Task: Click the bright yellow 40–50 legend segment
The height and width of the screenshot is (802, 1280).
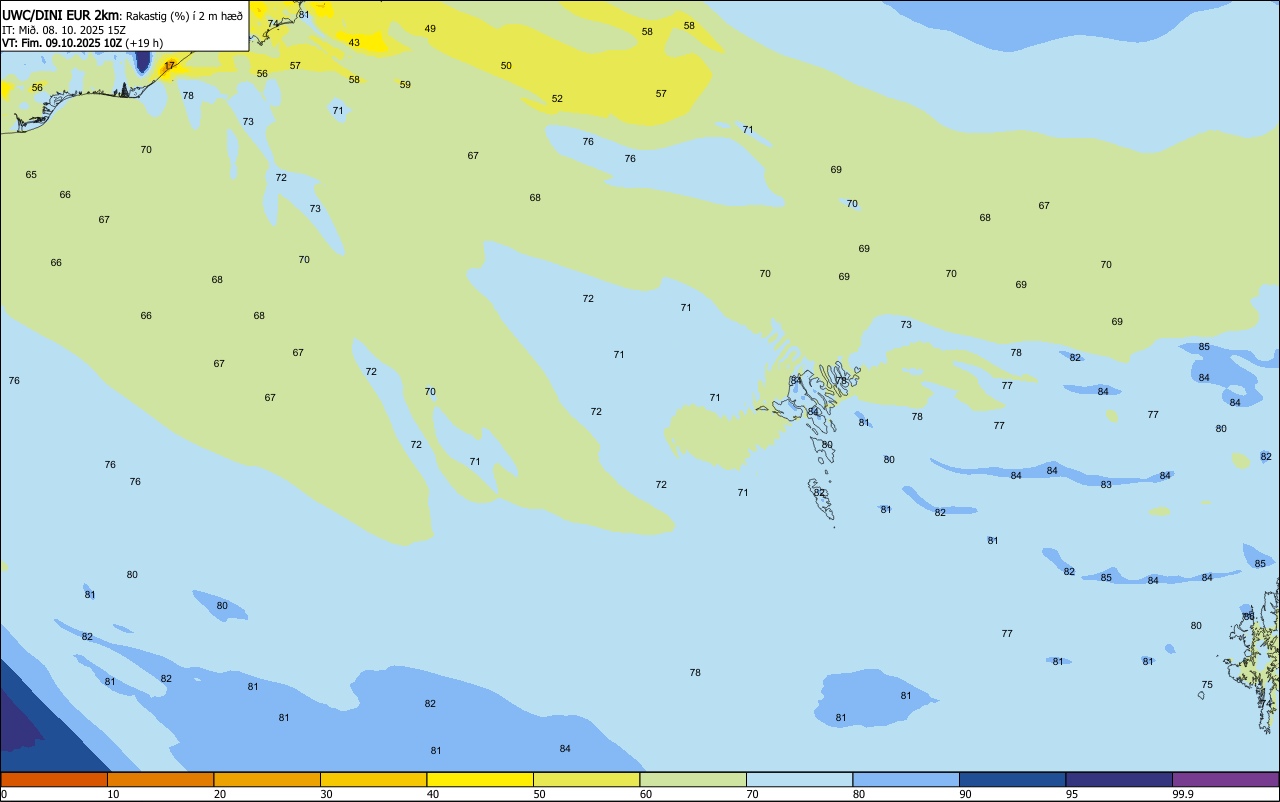Action: pyautogui.click(x=480, y=779)
